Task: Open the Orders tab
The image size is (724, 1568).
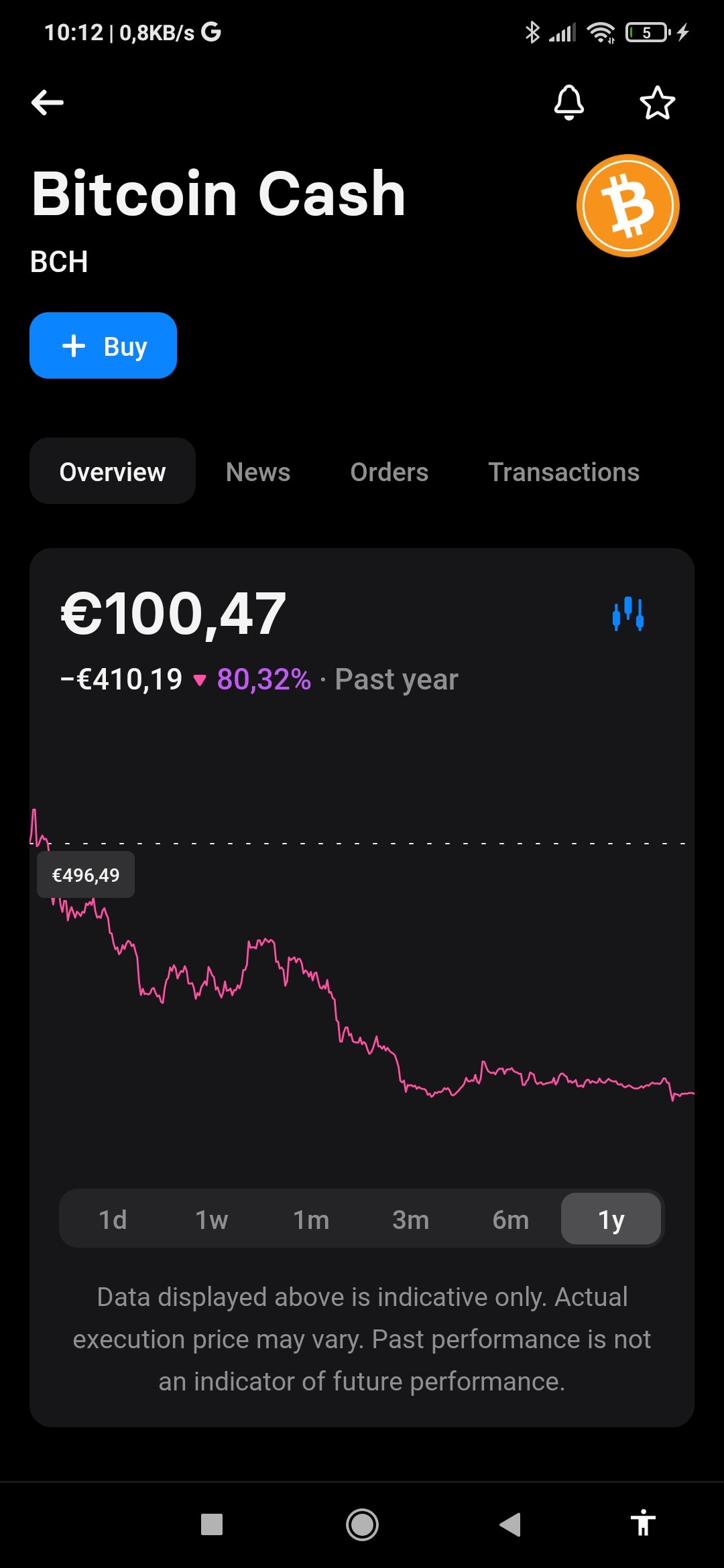Action: pyautogui.click(x=389, y=472)
